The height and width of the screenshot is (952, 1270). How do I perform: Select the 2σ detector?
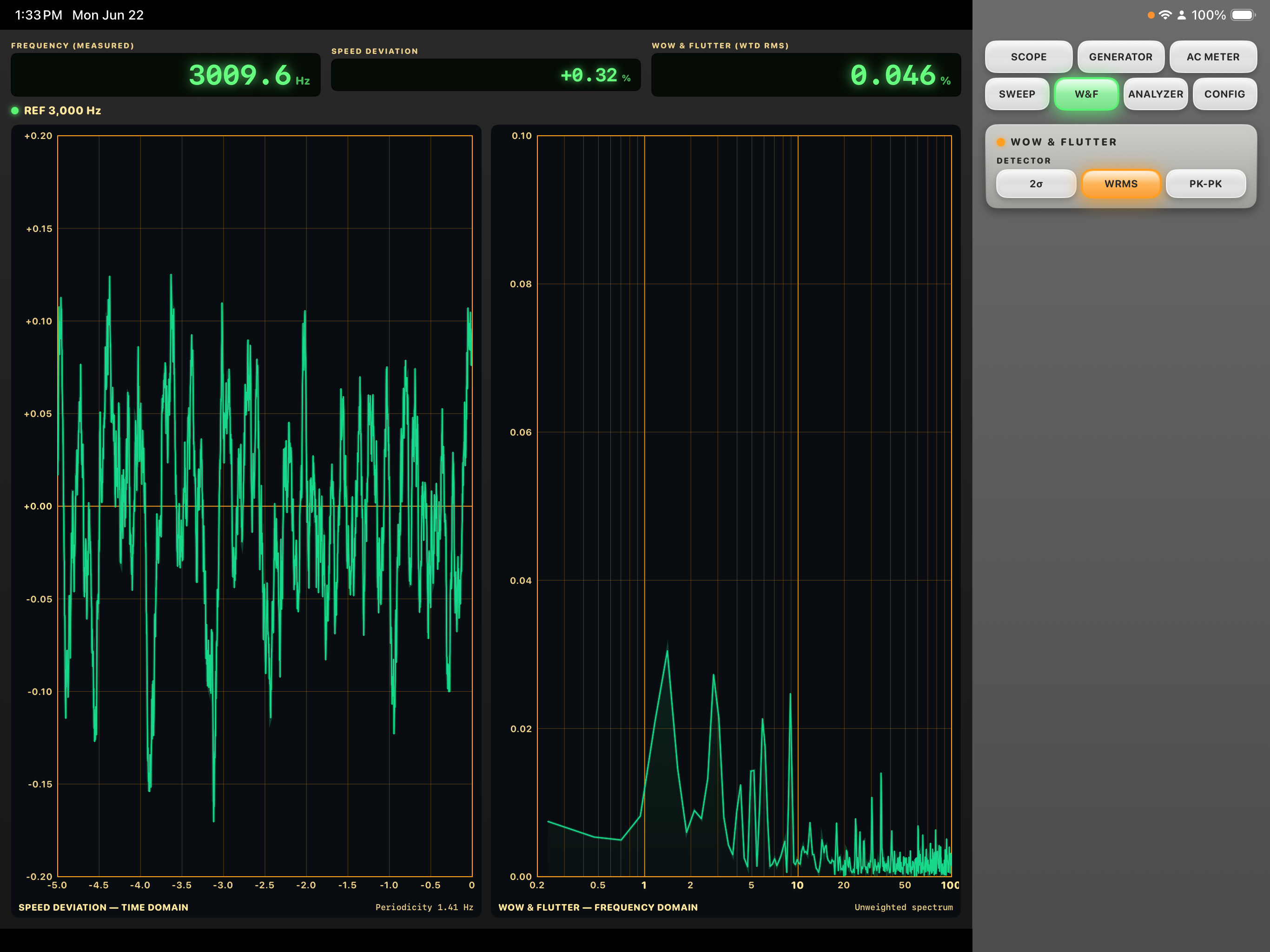[x=1036, y=184]
